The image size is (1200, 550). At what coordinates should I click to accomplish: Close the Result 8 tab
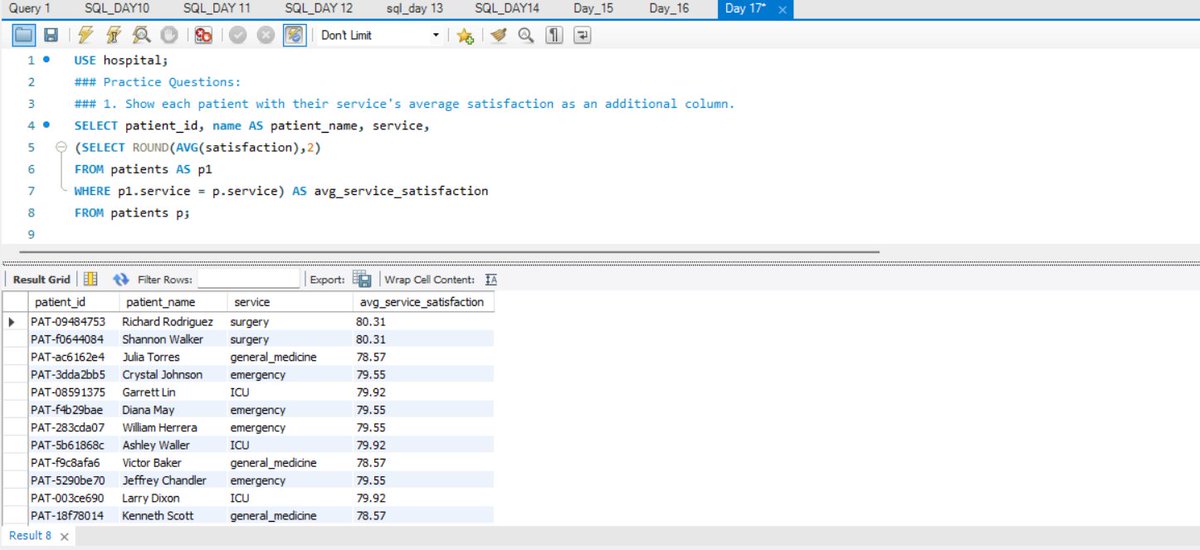(x=63, y=537)
